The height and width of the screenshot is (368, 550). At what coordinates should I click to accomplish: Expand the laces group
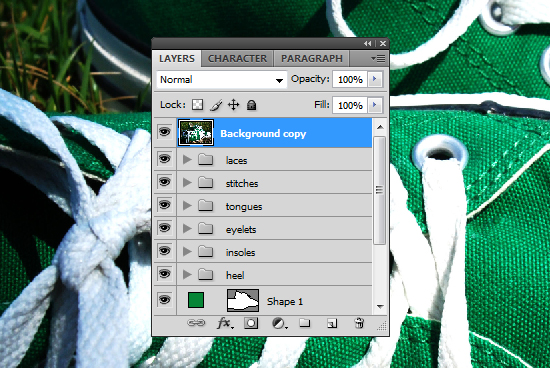pyautogui.click(x=187, y=160)
